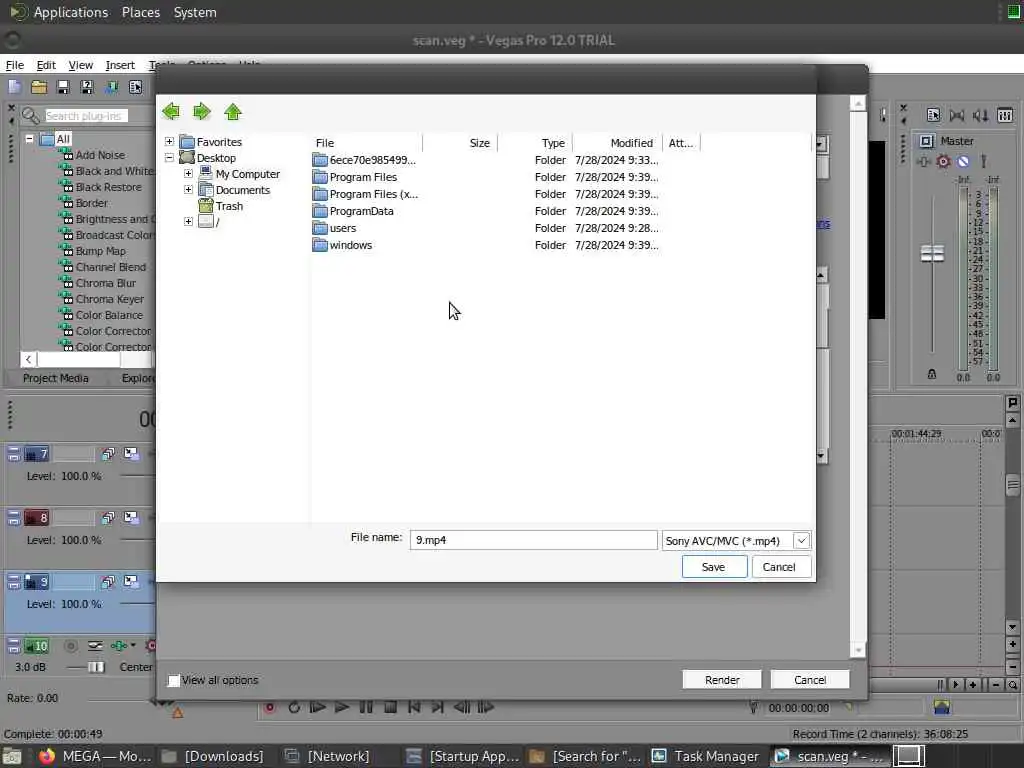
Task: Open the File menu
Action: [x=14, y=65]
